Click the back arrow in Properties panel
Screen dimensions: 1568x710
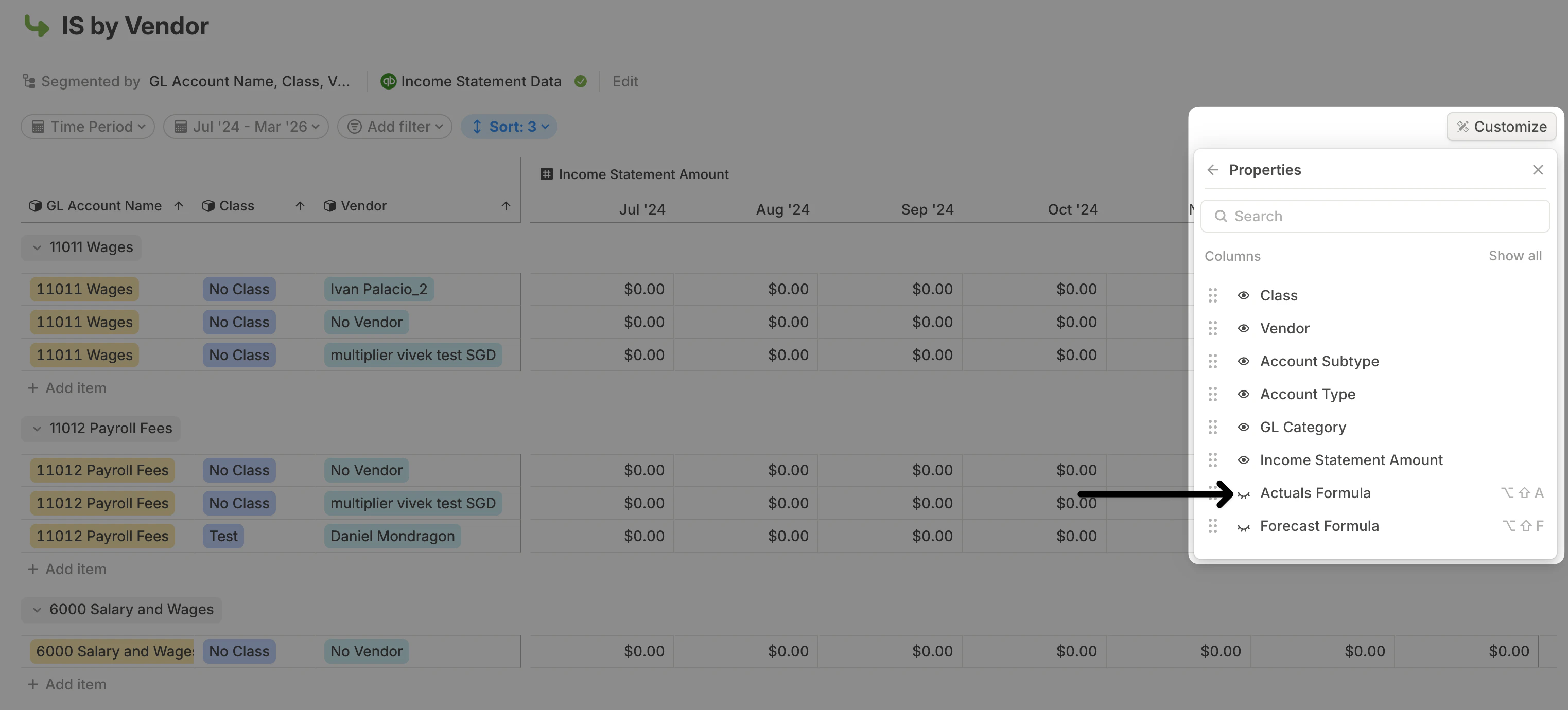pyautogui.click(x=1212, y=170)
